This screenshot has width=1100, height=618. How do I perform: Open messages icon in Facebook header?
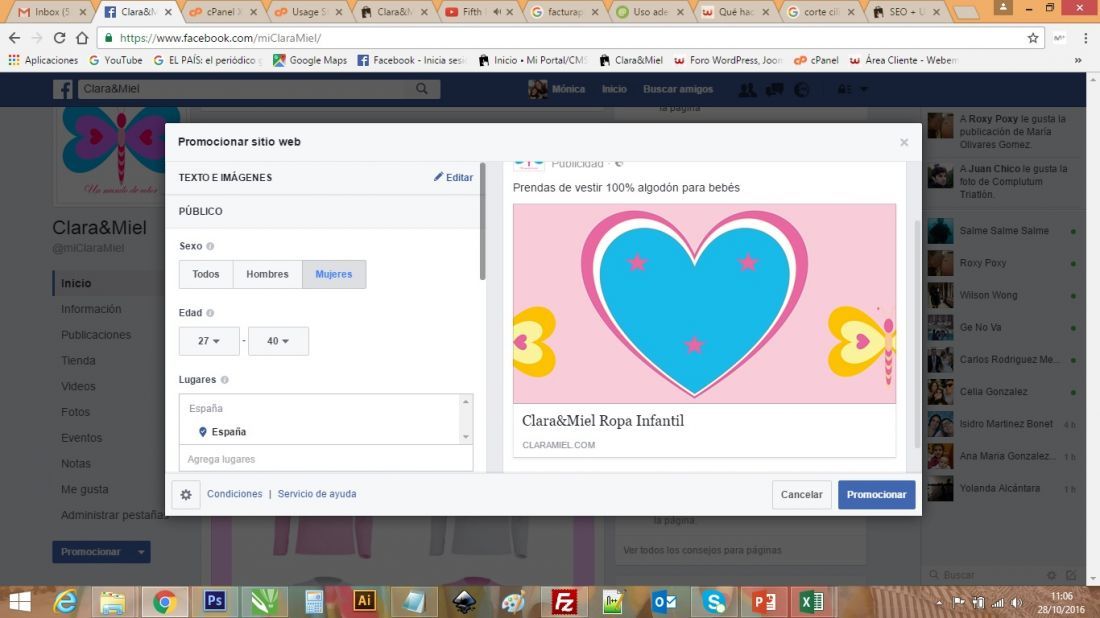pos(774,89)
